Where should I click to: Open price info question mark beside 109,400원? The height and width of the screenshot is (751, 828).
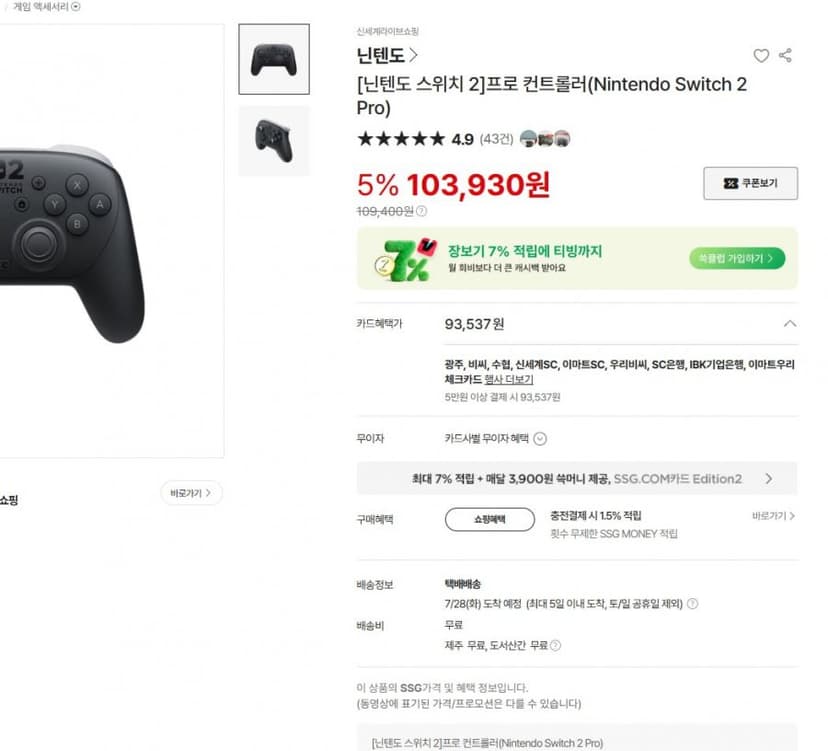(x=421, y=211)
